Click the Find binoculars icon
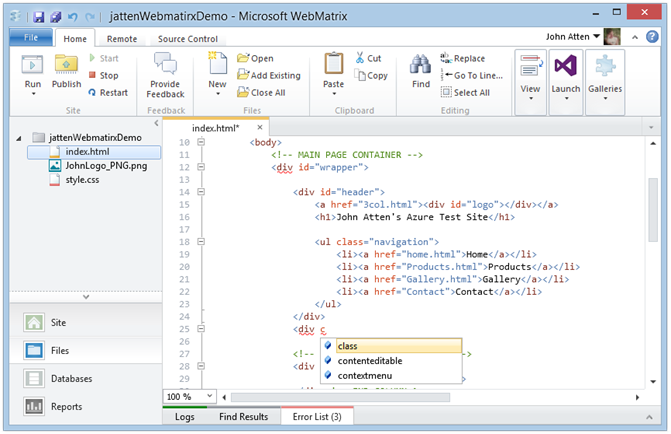671x434 pixels. point(421,64)
